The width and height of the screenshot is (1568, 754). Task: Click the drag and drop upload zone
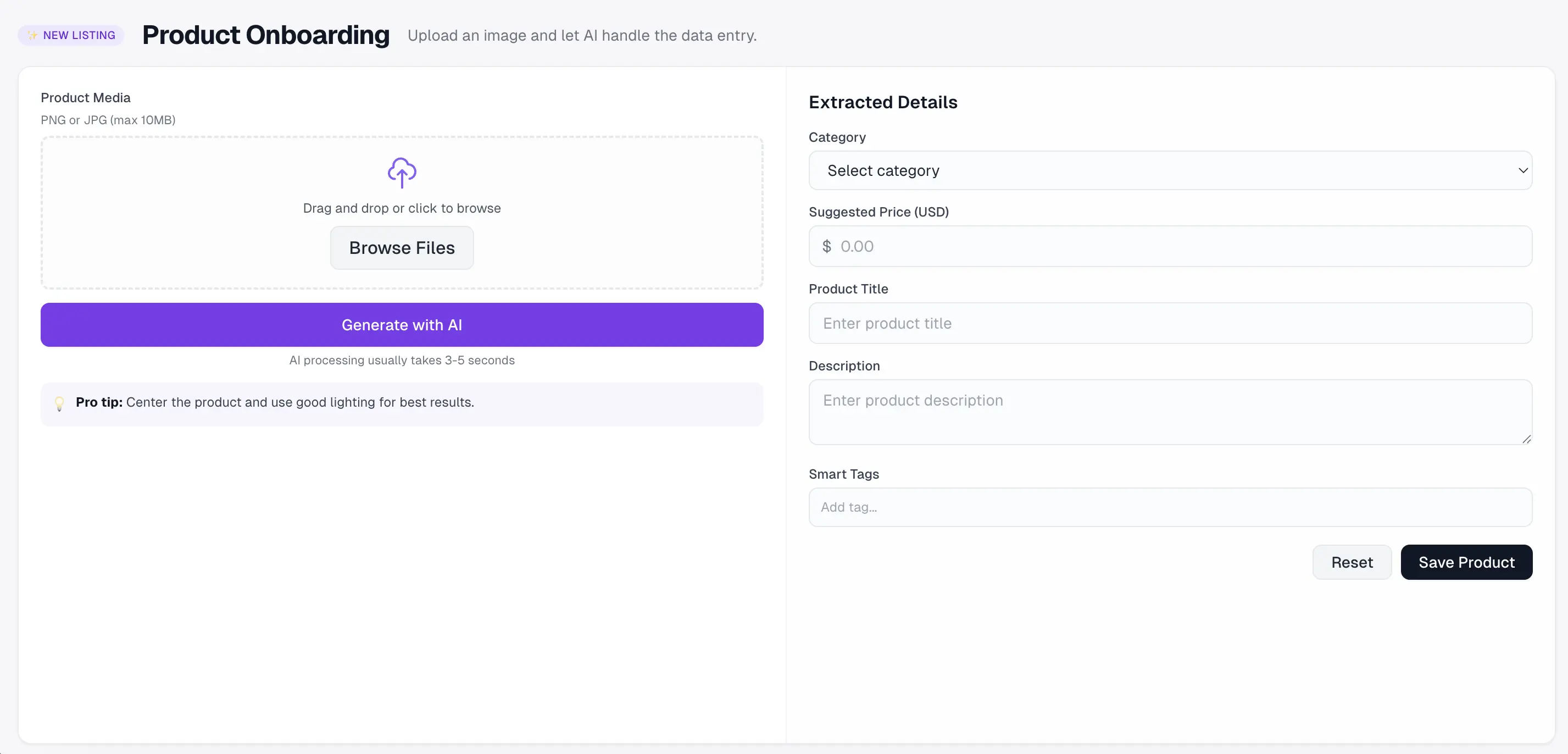402,213
